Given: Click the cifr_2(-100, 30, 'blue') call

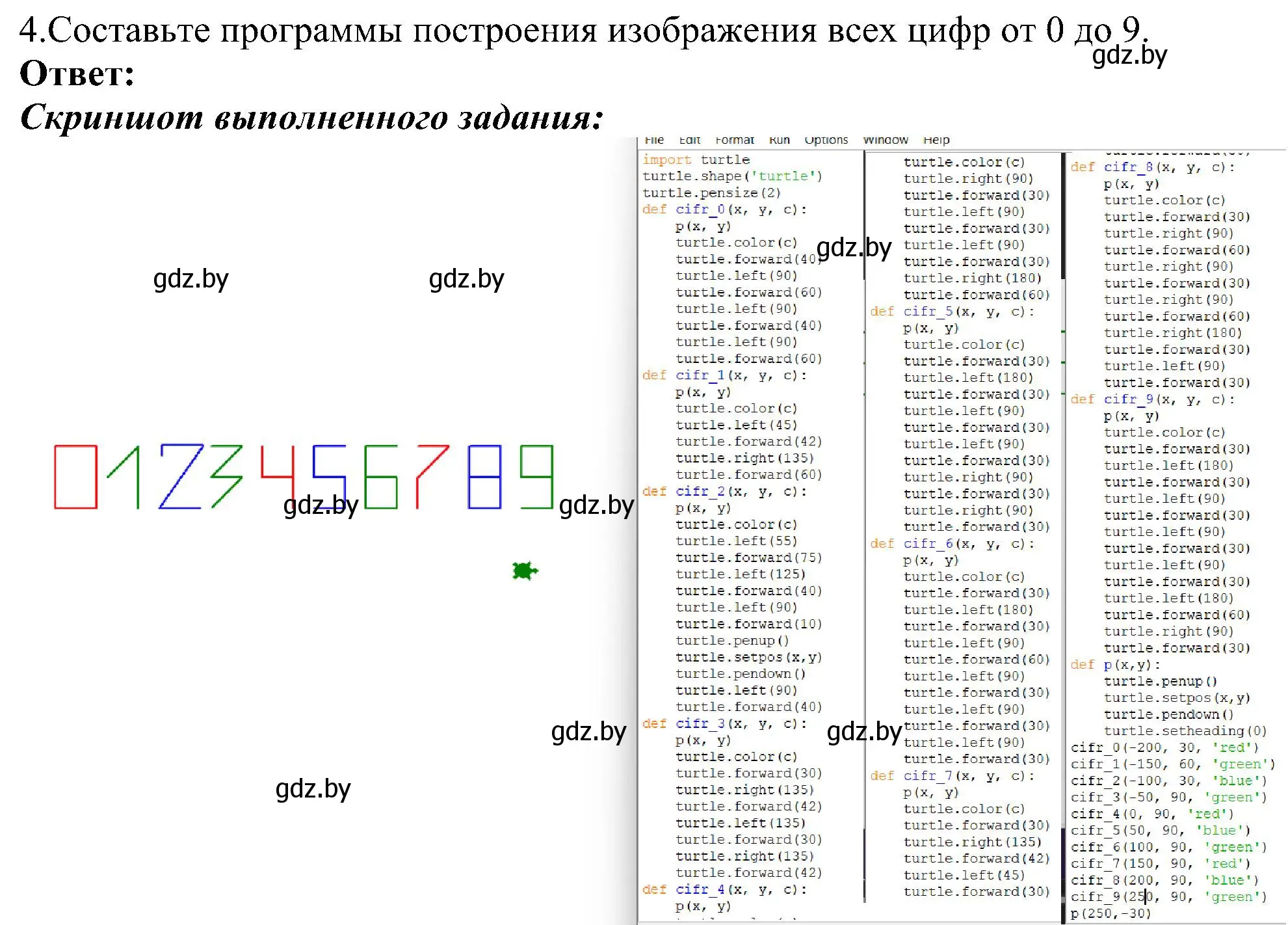Looking at the screenshot, I should click(1169, 781).
